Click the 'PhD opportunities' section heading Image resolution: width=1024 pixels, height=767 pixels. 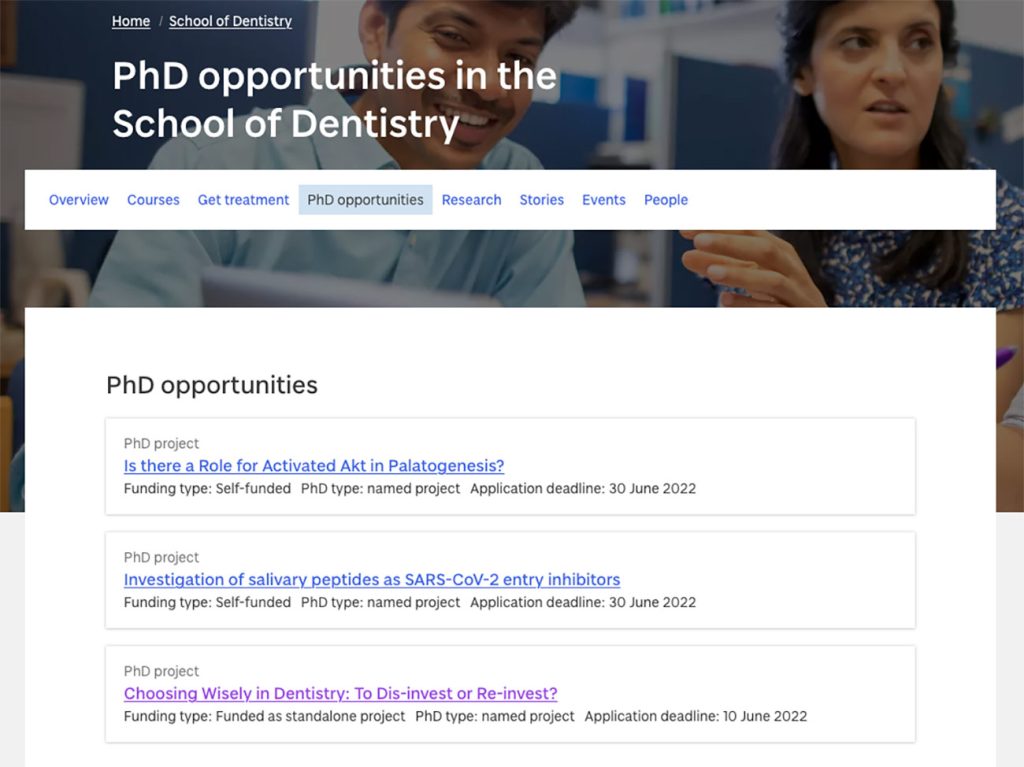click(212, 385)
